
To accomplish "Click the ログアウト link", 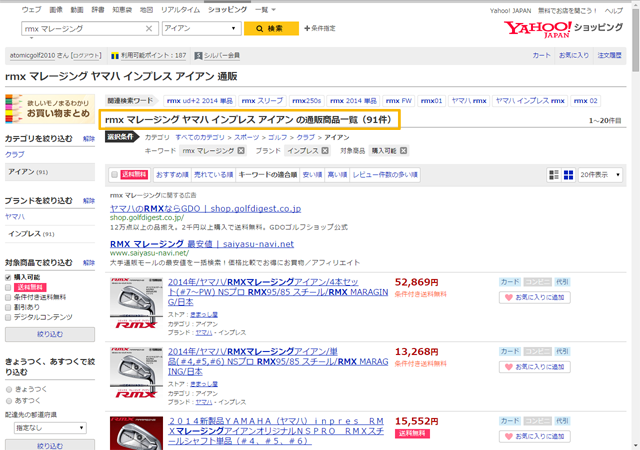I will pyautogui.click(x=86, y=55).
